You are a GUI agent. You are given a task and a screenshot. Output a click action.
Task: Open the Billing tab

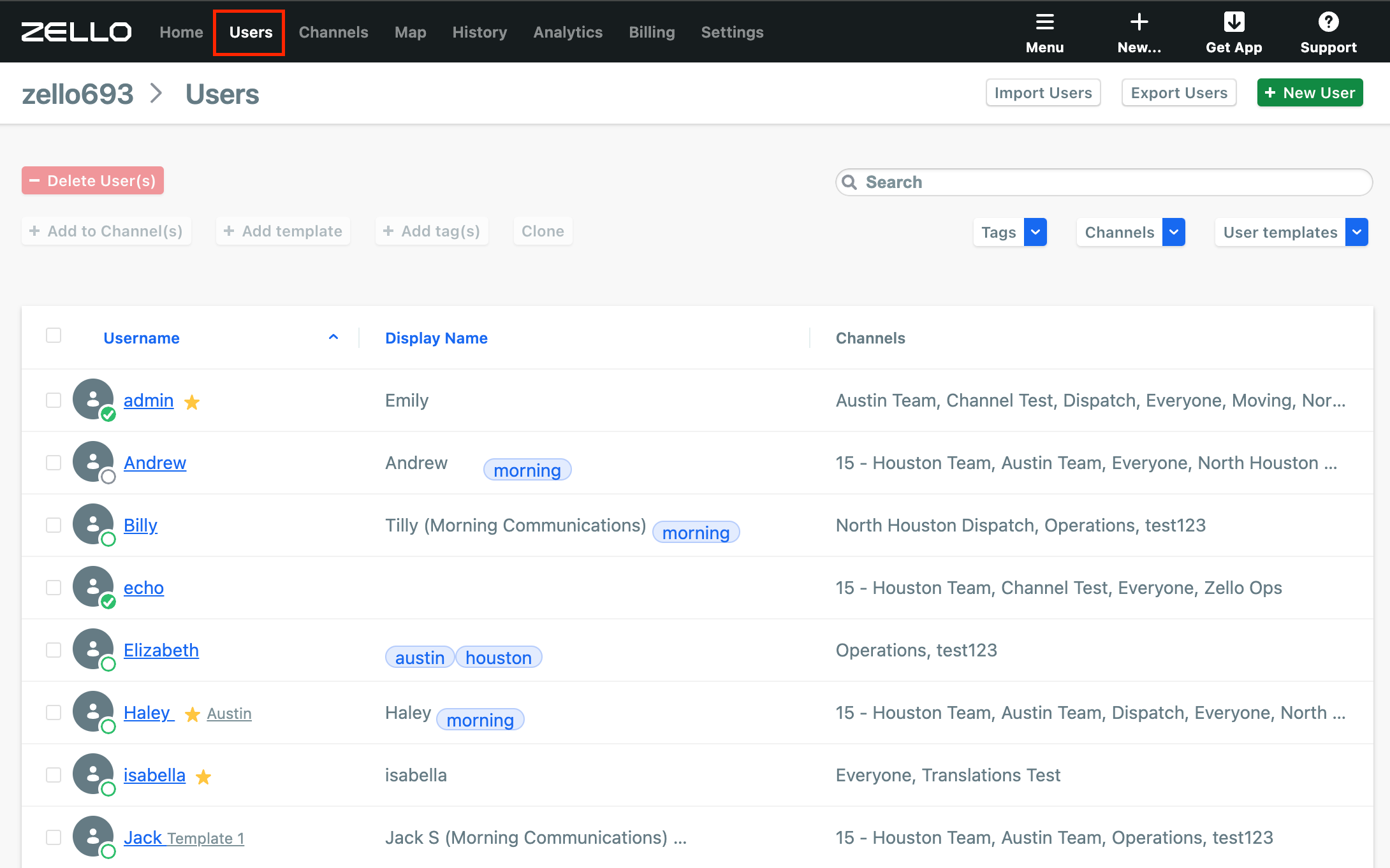click(x=652, y=32)
